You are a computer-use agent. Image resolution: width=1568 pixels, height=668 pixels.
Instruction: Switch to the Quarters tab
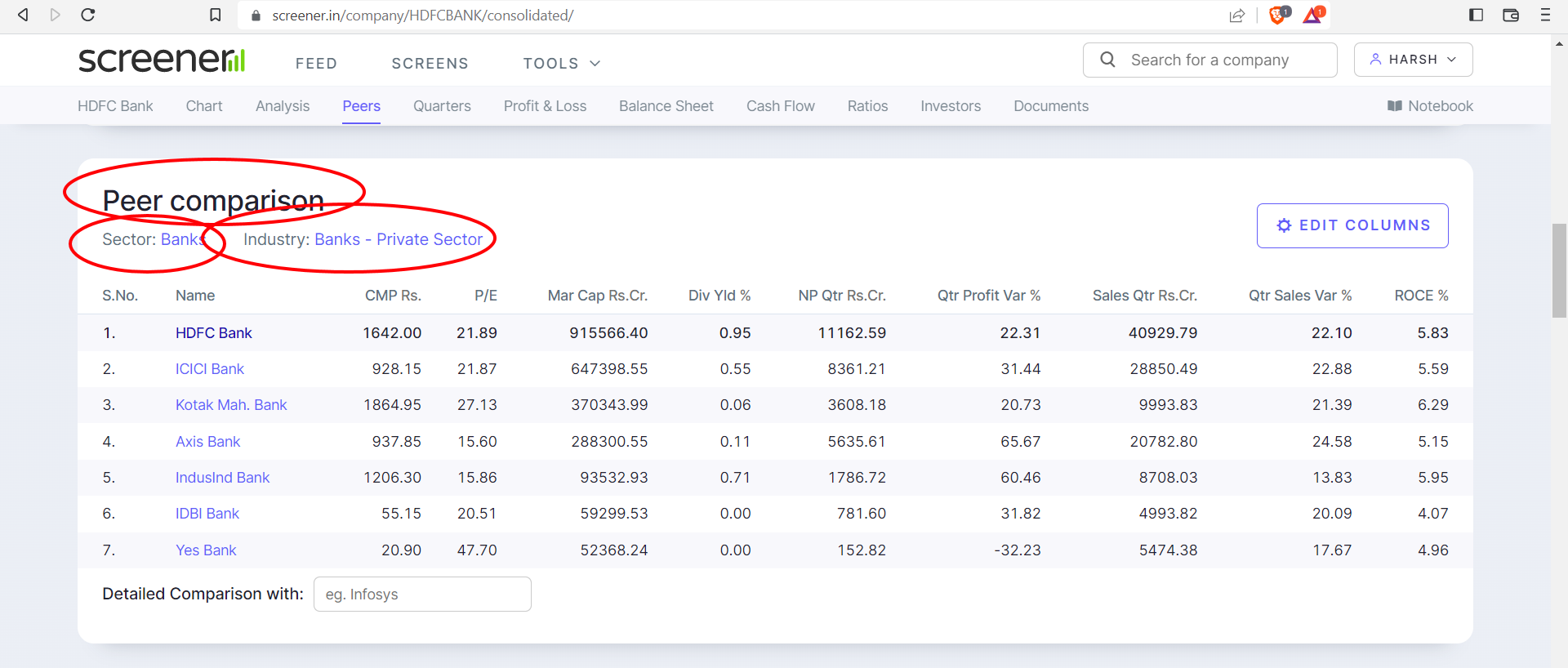pos(442,106)
